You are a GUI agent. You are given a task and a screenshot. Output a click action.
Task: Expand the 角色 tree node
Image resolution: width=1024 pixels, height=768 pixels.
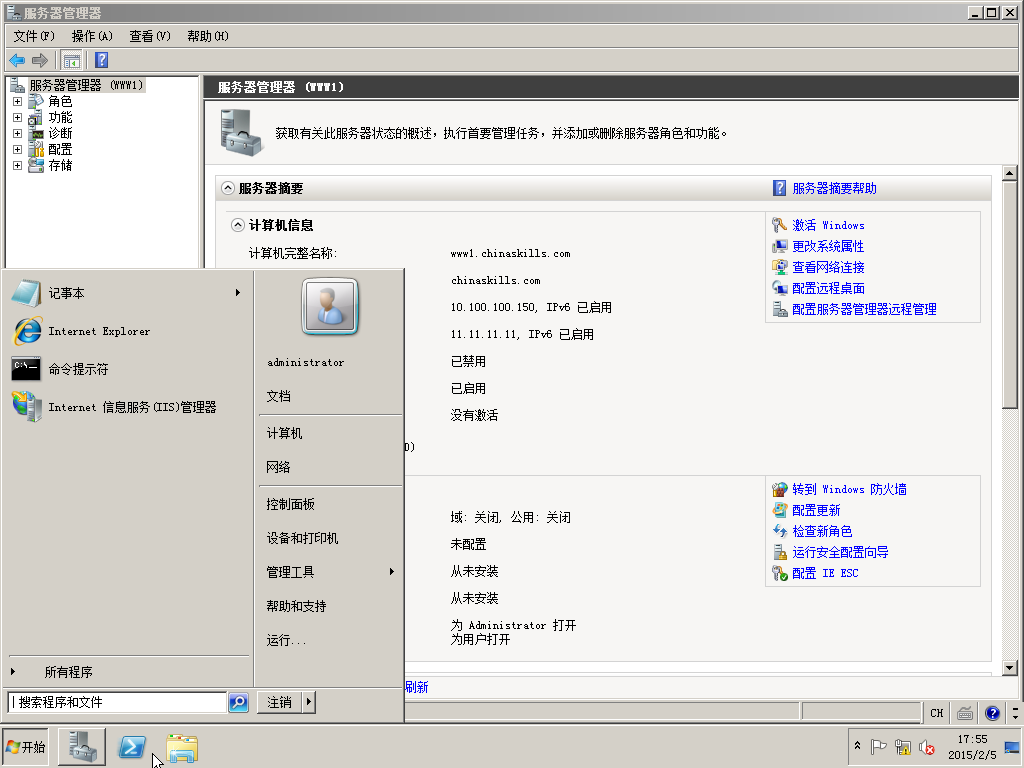coord(18,101)
